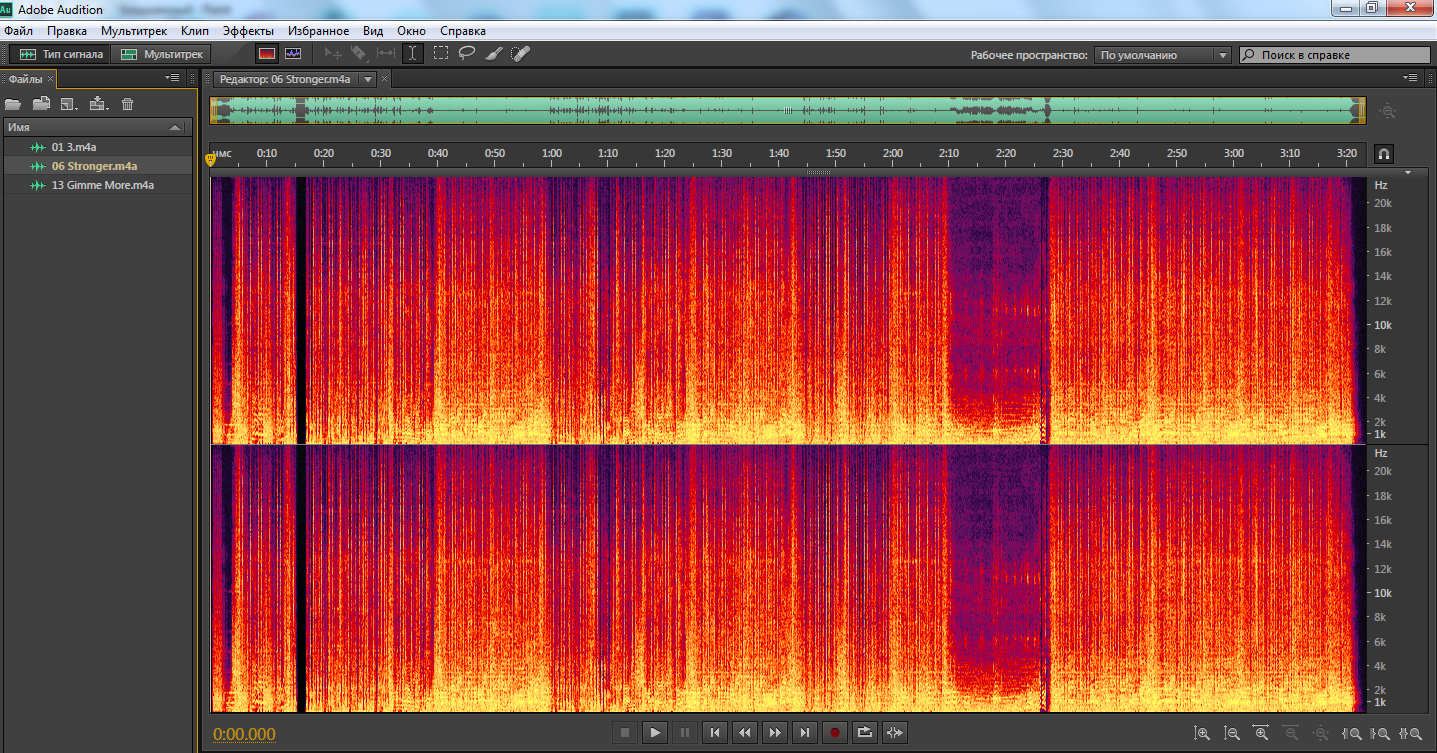Viewport: 1437px width, 753px height.
Task: Toggle the spectral frequency display
Action: point(266,54)
